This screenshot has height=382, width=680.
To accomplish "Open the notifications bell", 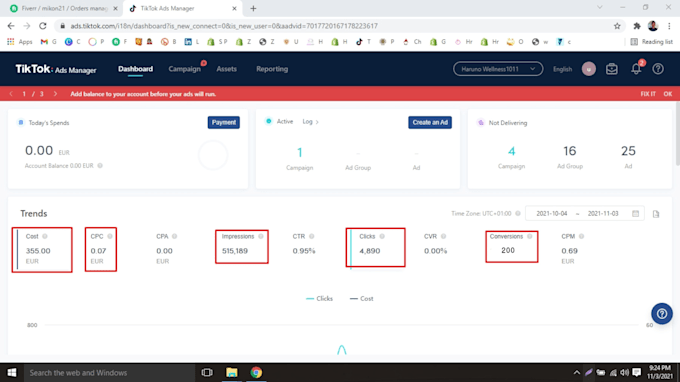I will 636,69.
